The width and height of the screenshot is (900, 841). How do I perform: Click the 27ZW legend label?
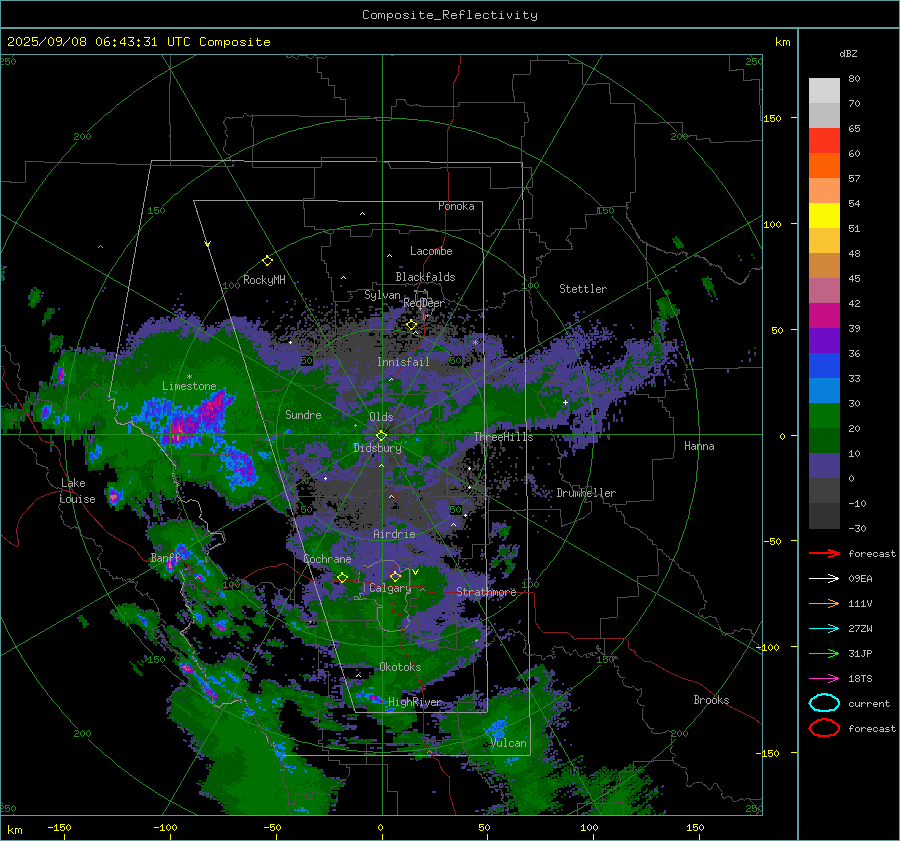coord(860,629)
